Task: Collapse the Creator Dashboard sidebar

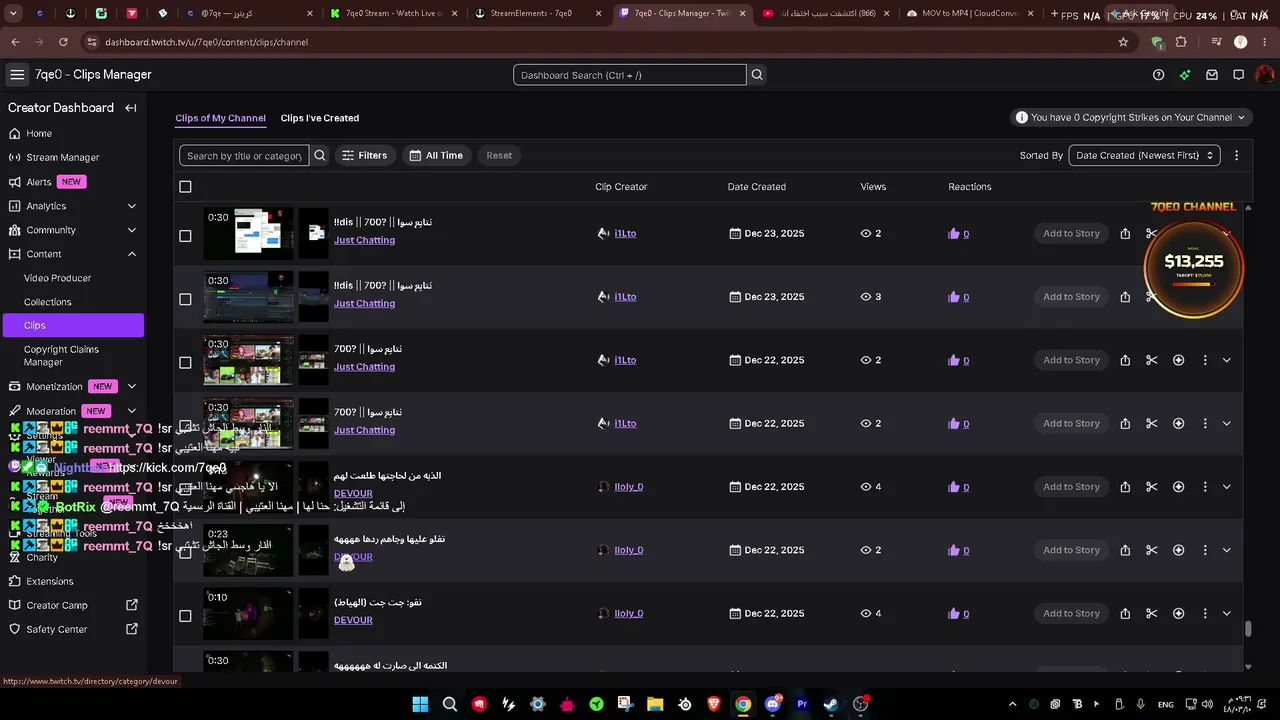Action: [x=131, y=108]
